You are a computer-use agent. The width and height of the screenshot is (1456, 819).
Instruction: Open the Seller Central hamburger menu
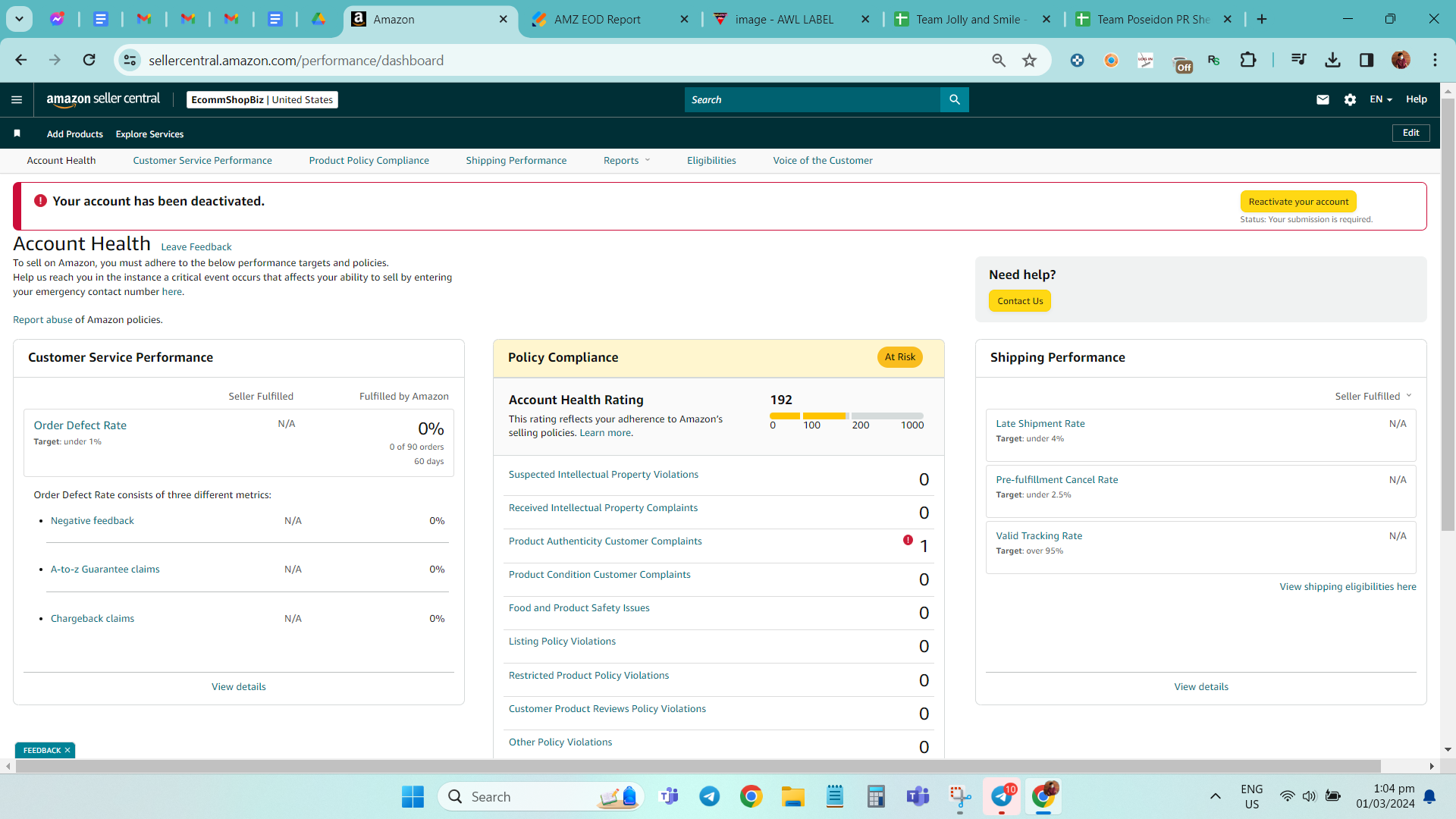17,99
